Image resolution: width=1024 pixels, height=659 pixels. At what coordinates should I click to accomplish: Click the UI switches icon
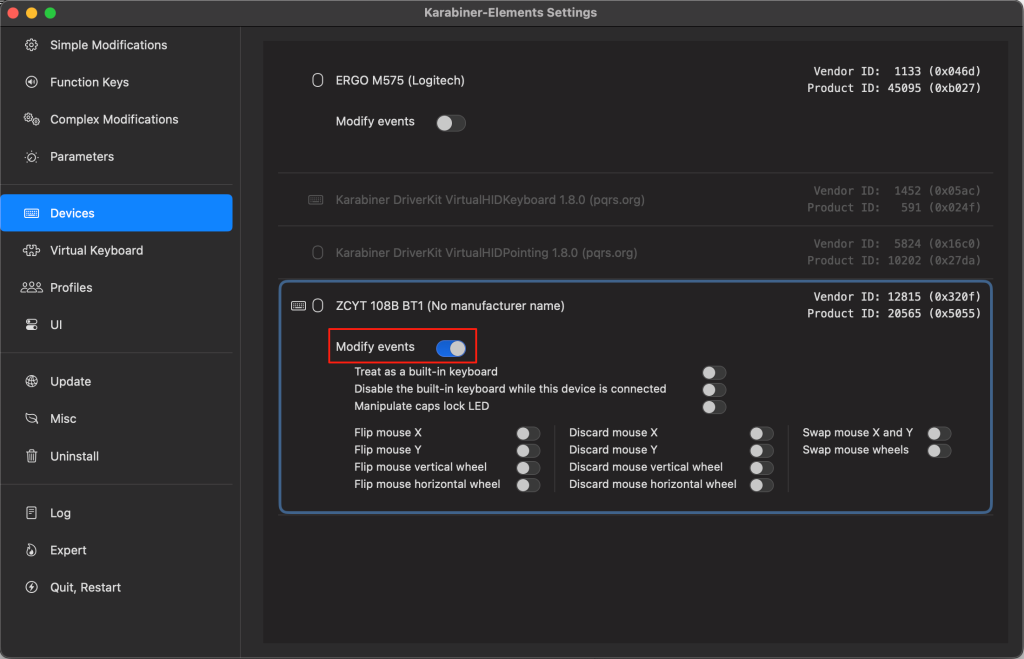click(x=31, y=325)
